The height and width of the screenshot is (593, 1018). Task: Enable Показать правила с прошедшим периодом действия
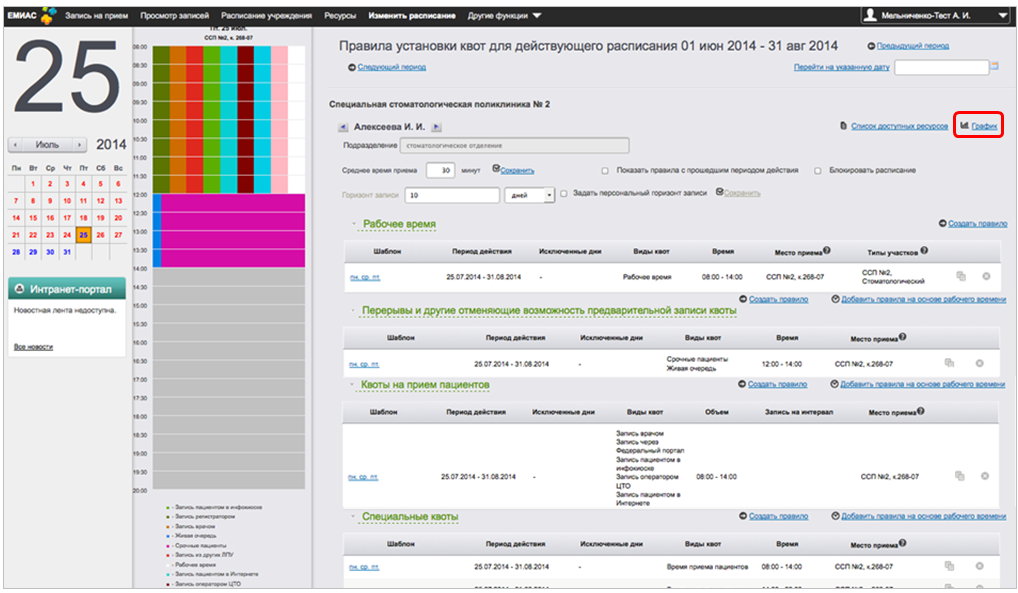point(604,171)
